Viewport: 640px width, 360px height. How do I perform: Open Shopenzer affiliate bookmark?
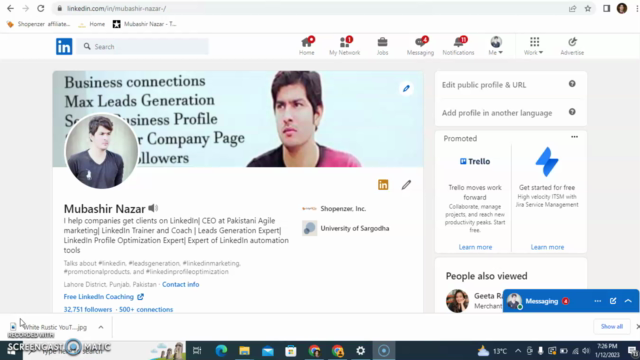tap(38, 24)
